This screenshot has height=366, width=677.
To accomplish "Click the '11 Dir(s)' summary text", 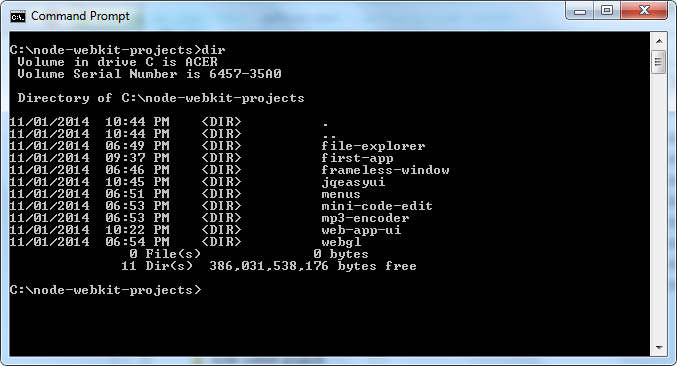I will pyautogui.click(x=157, y=266).
